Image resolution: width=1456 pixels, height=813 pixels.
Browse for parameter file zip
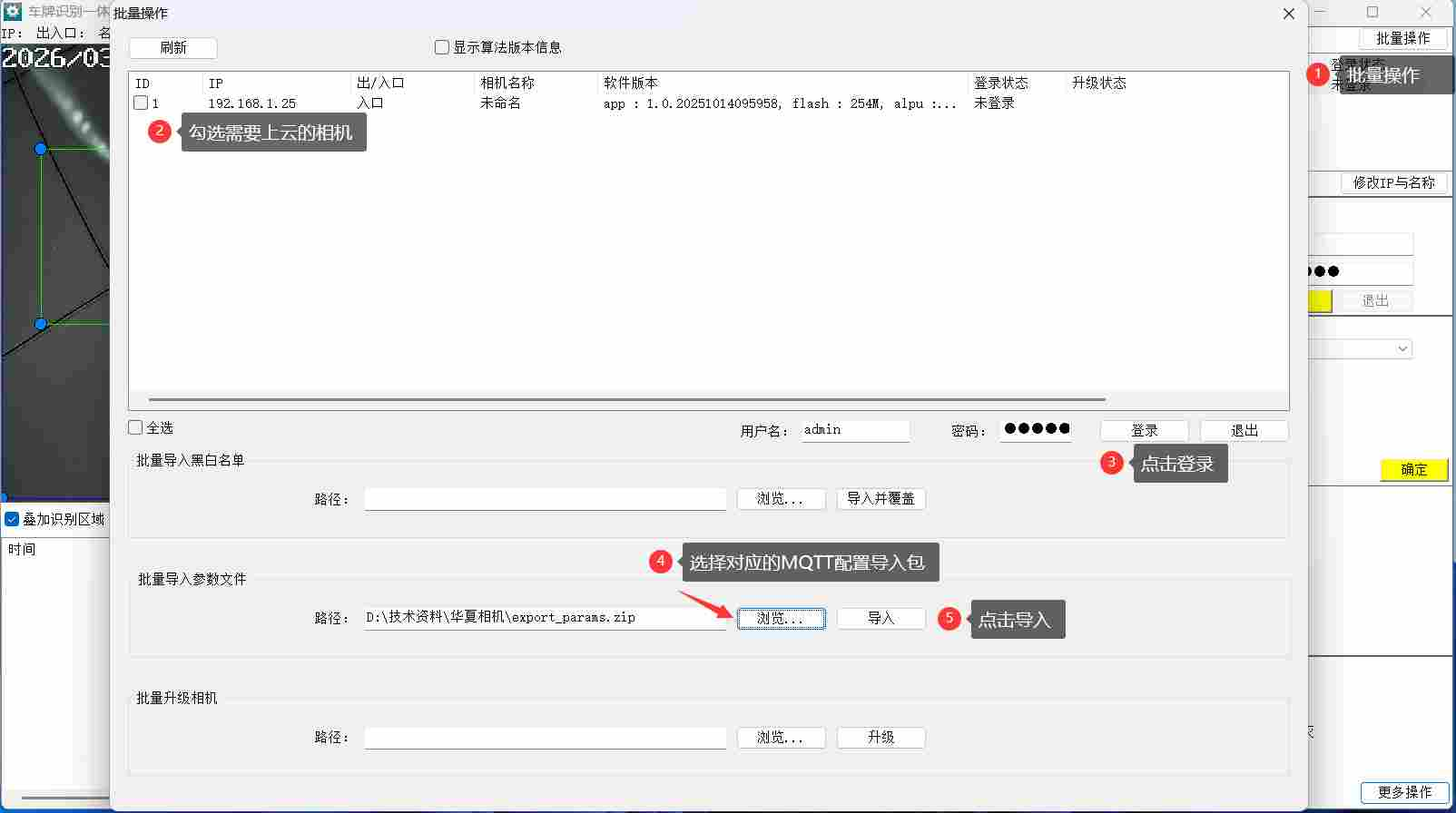(x=782, y=618)
